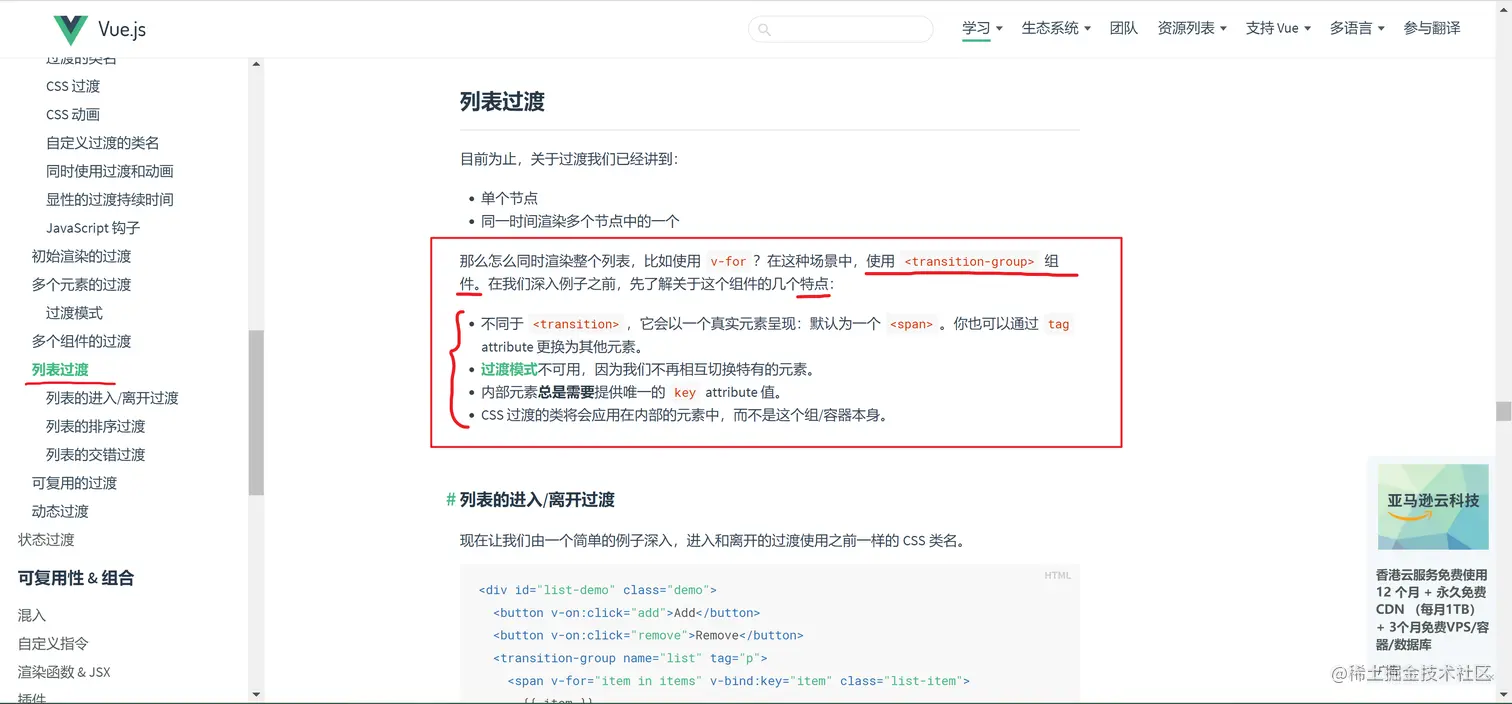This screenshot has height=704, width=1512.
Task: Open 过渡模式 sidebar sub-item
Action: pyautogui.click(x=74, y=313)
